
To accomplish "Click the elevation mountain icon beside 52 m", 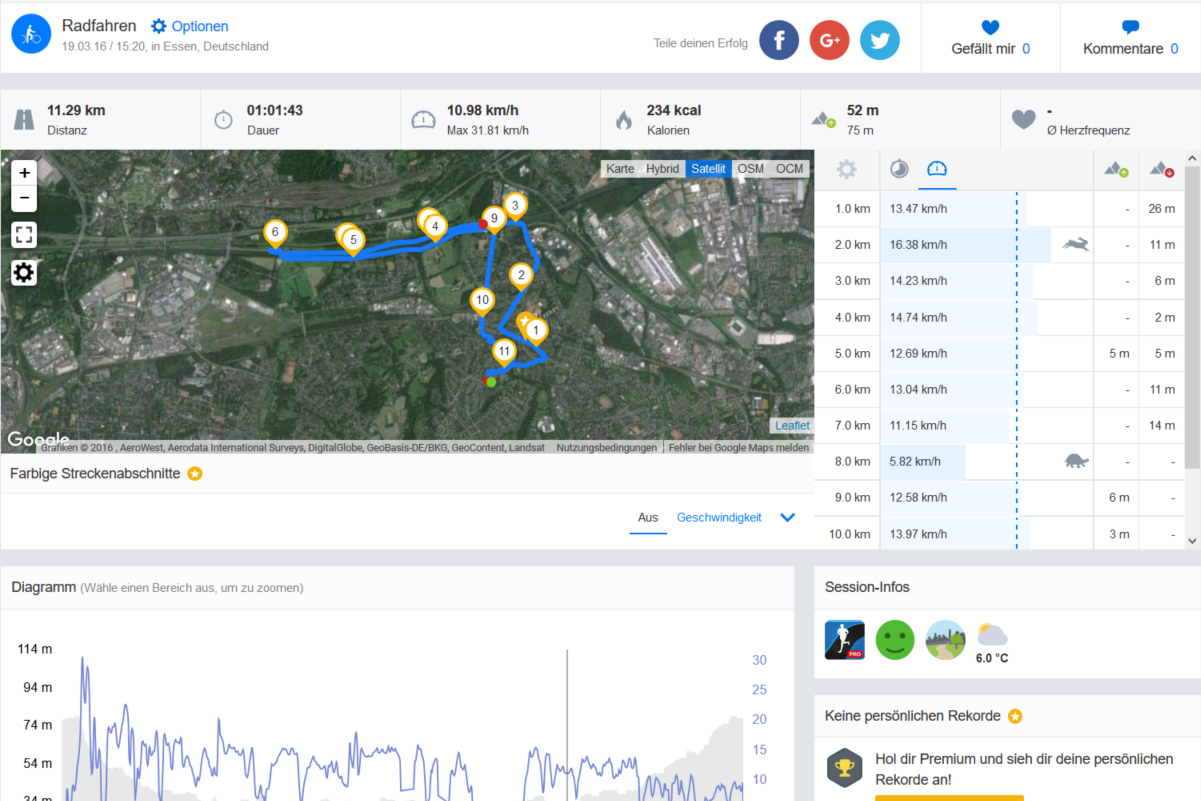I will [x=824, y=120].
